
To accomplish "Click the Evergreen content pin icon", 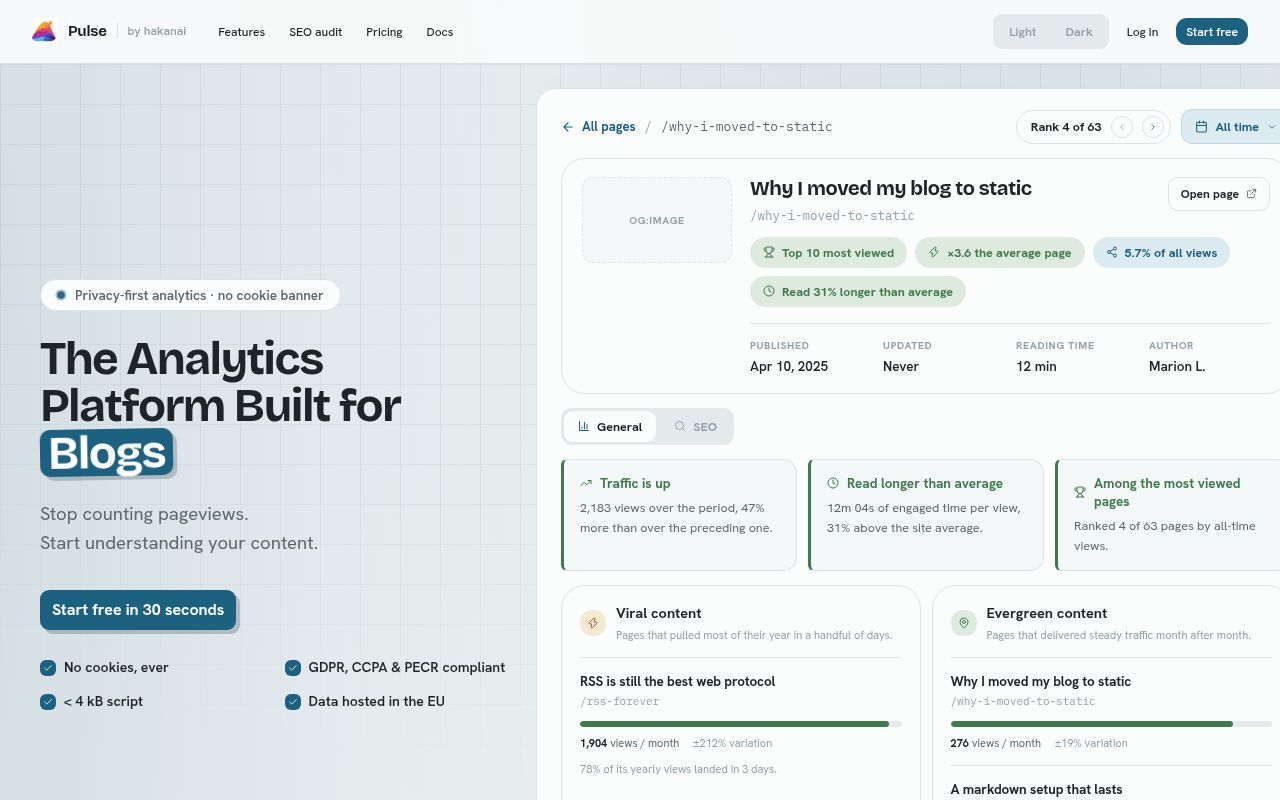I will (x=963, y=623).
